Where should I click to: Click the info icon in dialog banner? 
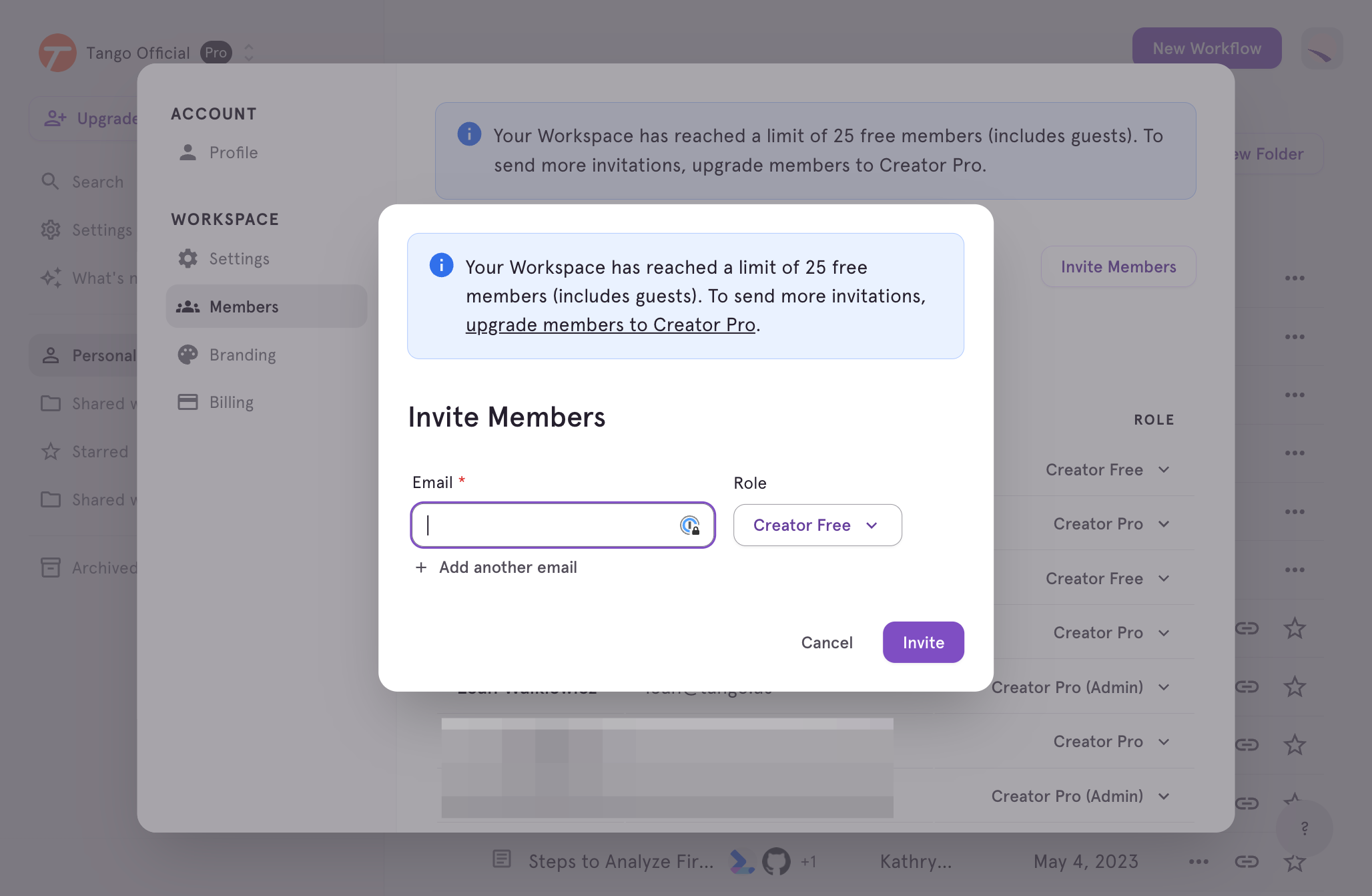[x=441, y=265]
